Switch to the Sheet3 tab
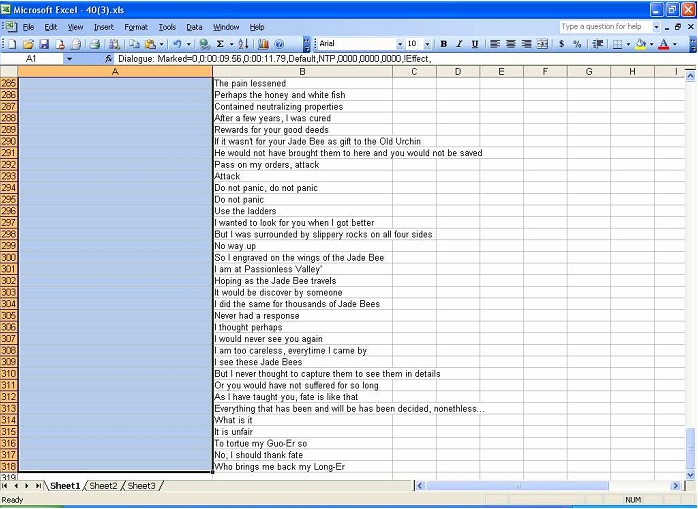Screen dimensions: 698x509 [x=142, y=485]
